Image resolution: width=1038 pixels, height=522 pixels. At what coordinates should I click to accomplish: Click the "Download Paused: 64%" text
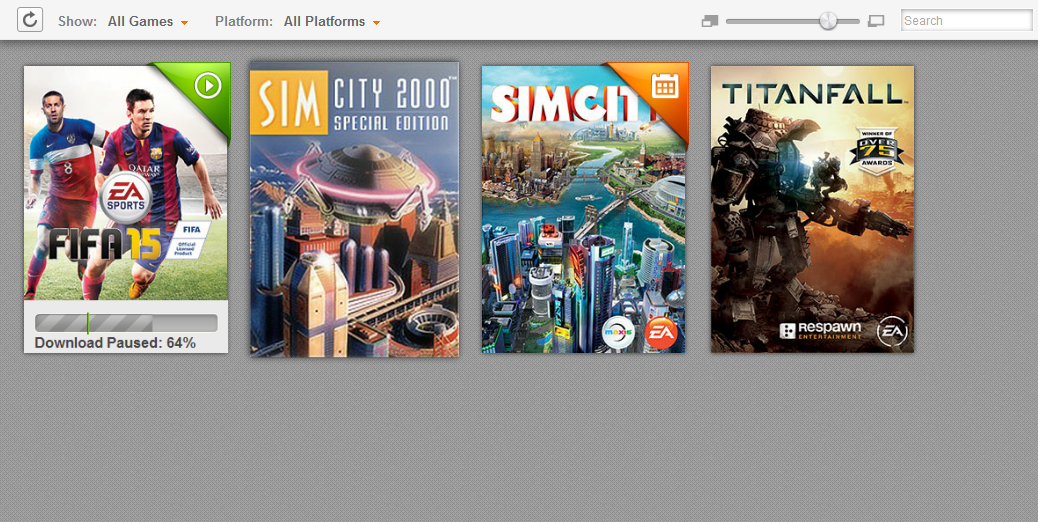point(115,343)
